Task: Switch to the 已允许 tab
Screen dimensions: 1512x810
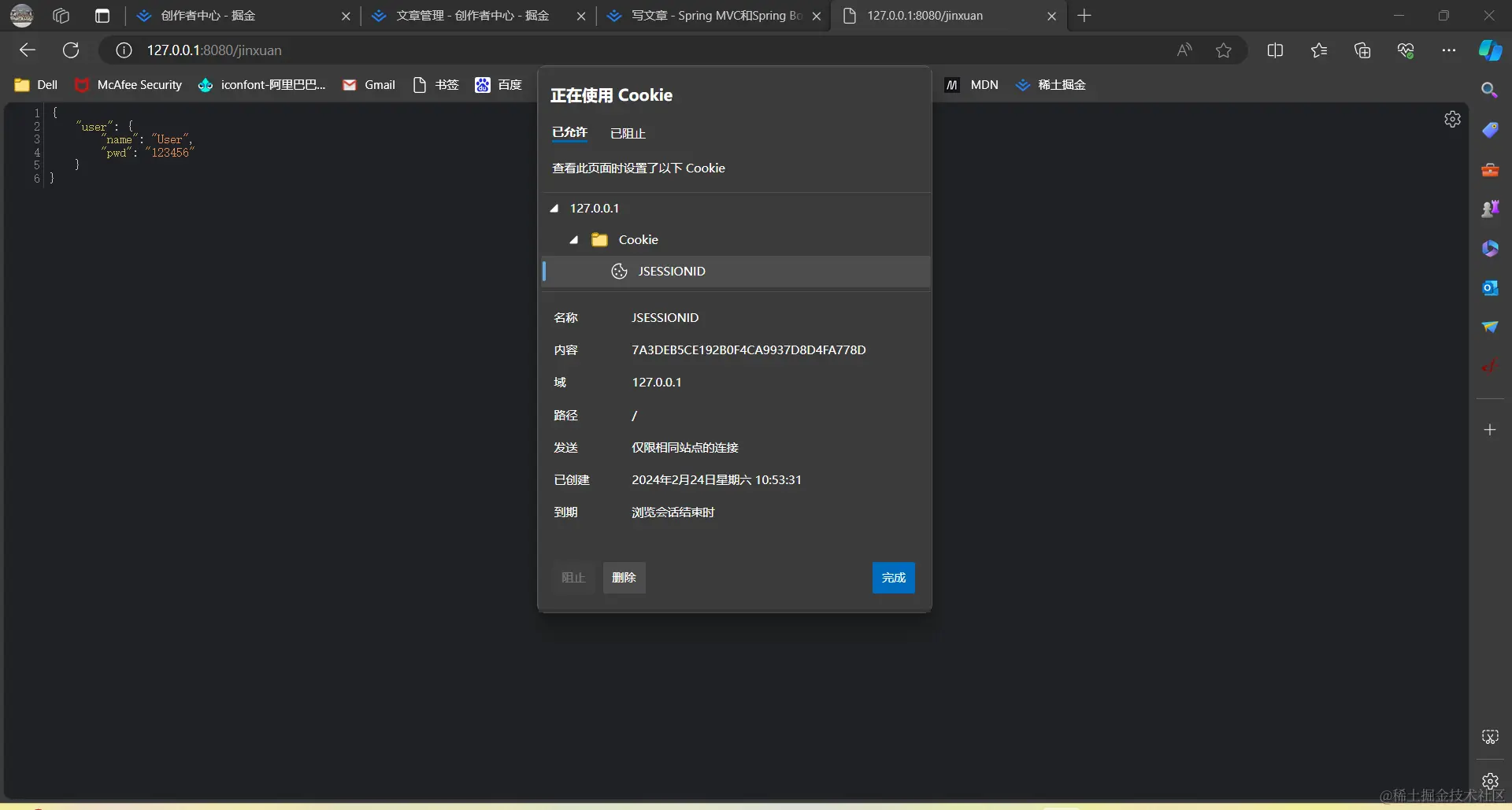Action: [x=569, y=132]
